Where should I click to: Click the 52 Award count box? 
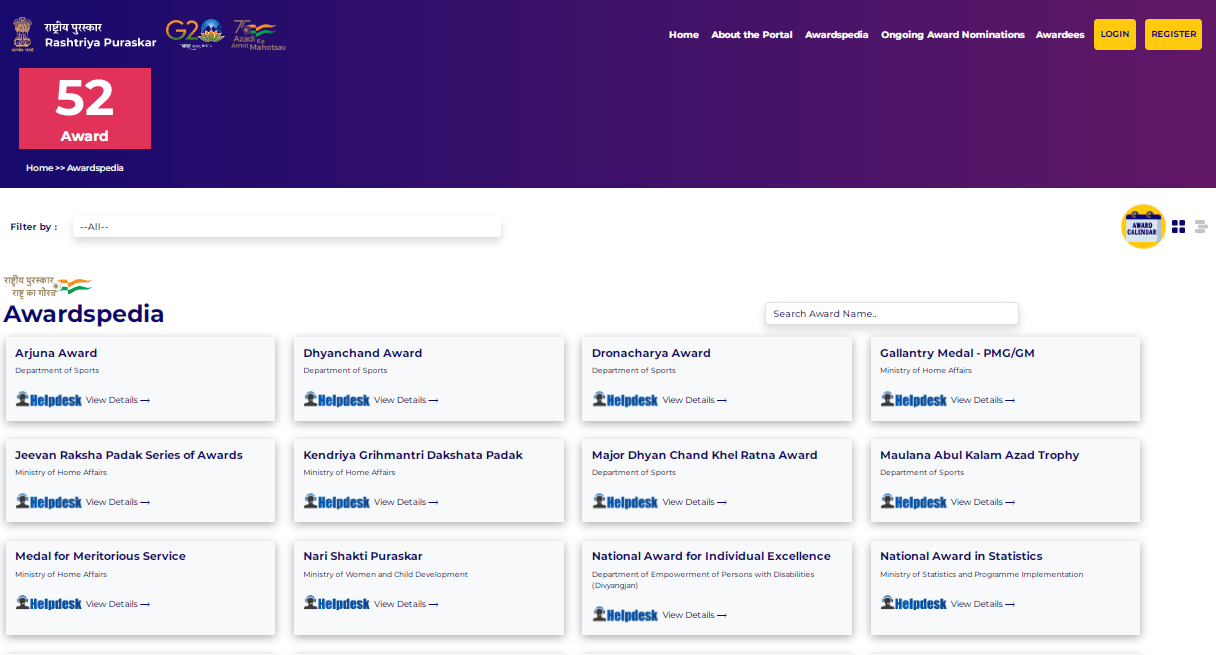point(85,108)
